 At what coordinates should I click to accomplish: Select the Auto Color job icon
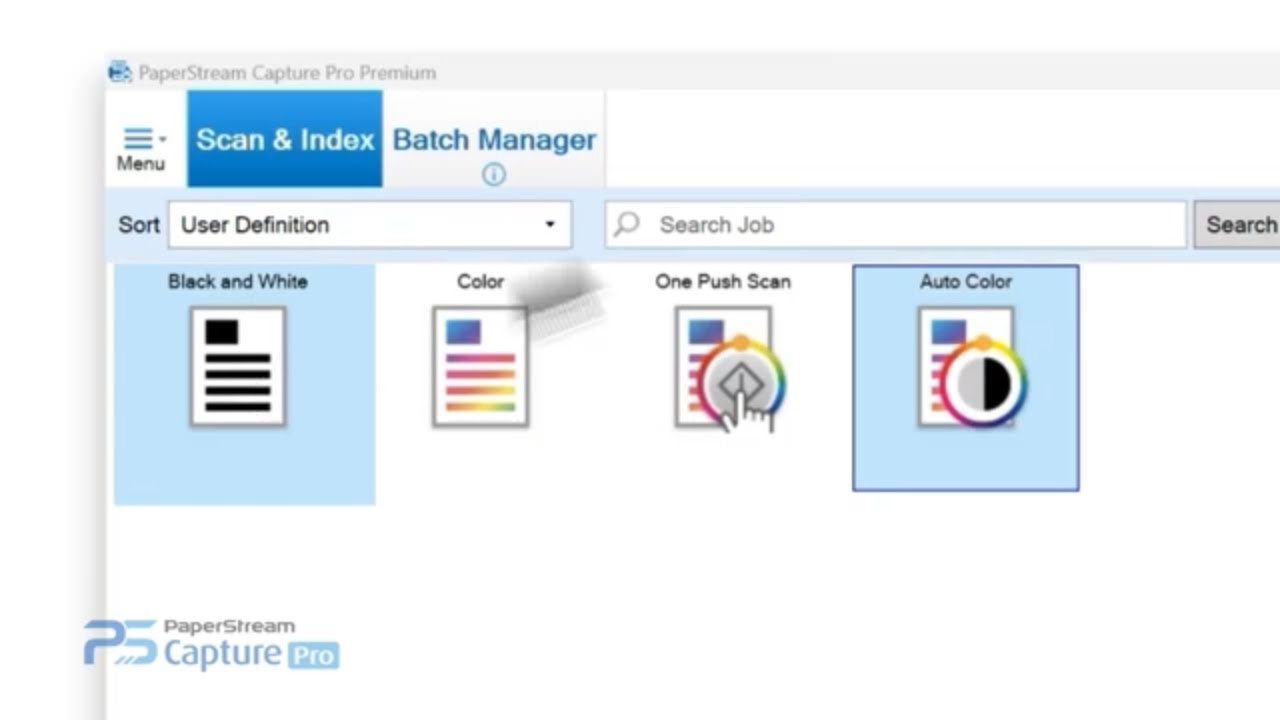[972, 367]
